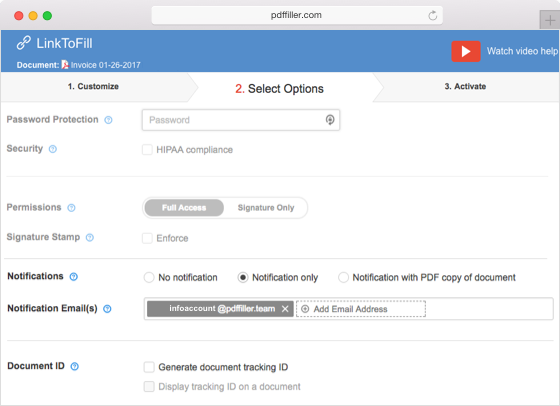Show help for Permissions

click(x=71, y=208)
